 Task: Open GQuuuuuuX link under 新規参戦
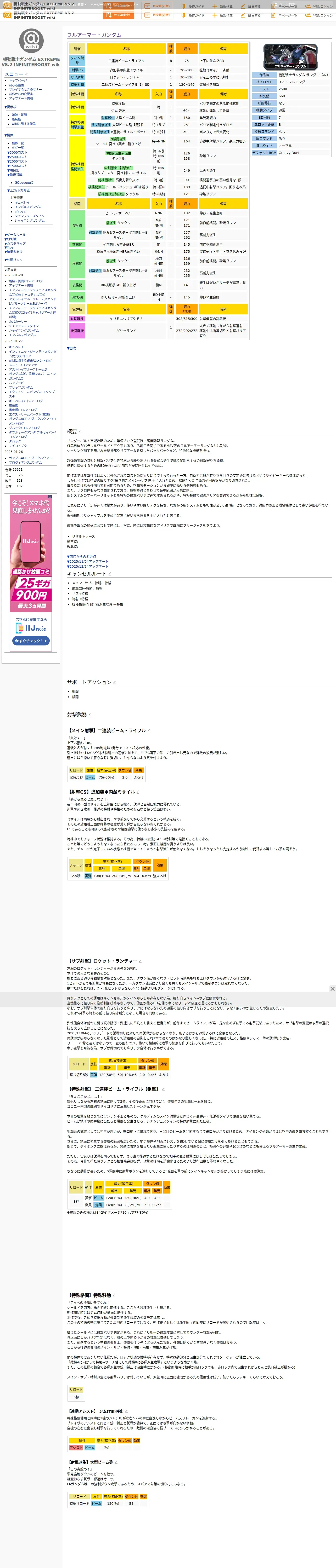click(24, 183)
